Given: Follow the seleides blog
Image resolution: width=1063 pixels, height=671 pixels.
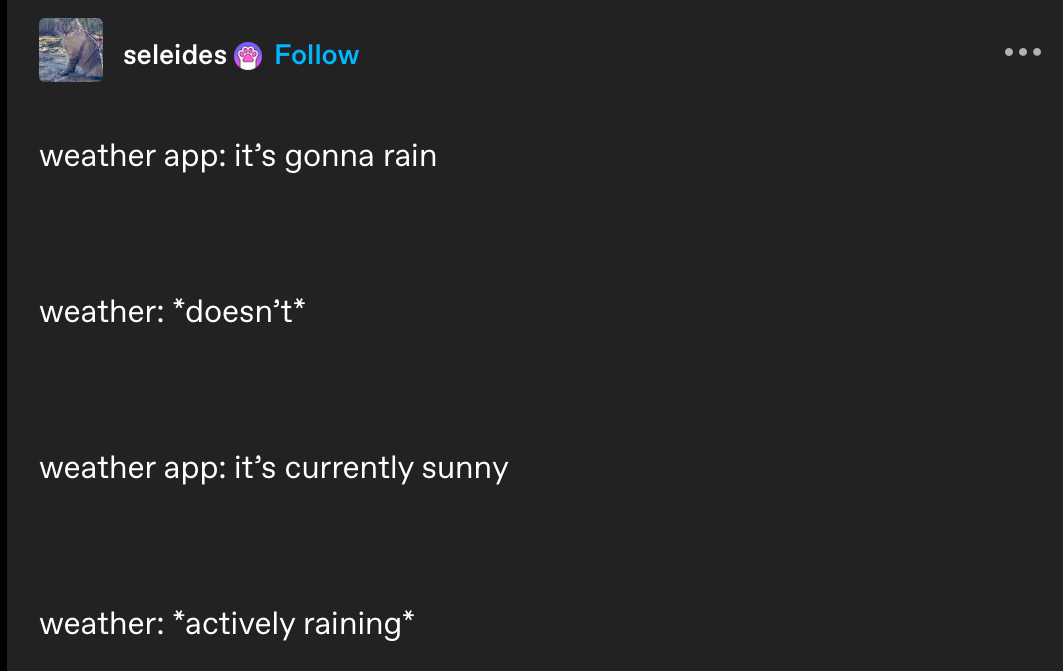Looking at the screenshot, I should pos(317,55).
